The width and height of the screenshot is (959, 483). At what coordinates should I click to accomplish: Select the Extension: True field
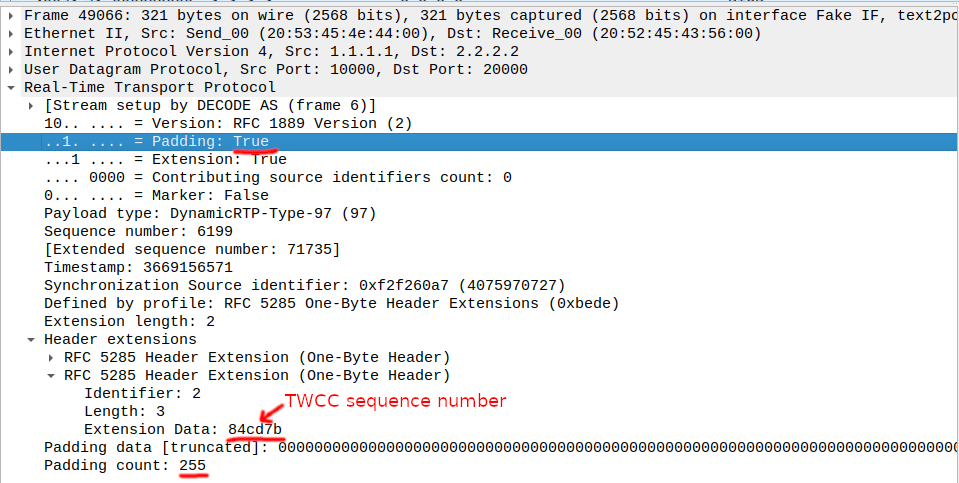coord(165,160)
